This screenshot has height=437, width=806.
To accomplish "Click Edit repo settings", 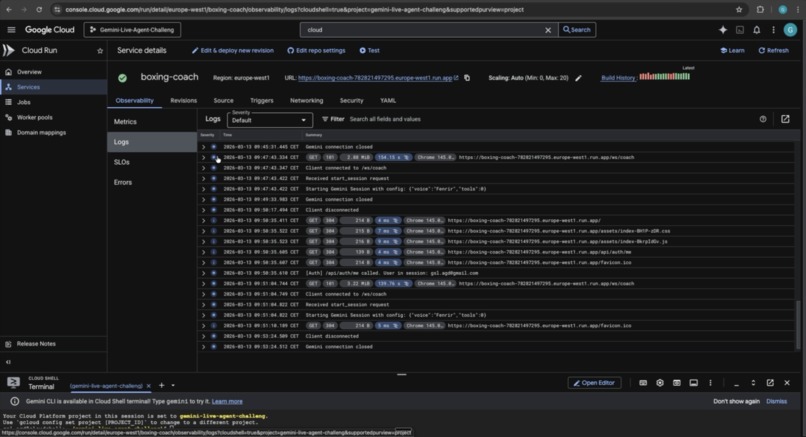I will 316,50.
